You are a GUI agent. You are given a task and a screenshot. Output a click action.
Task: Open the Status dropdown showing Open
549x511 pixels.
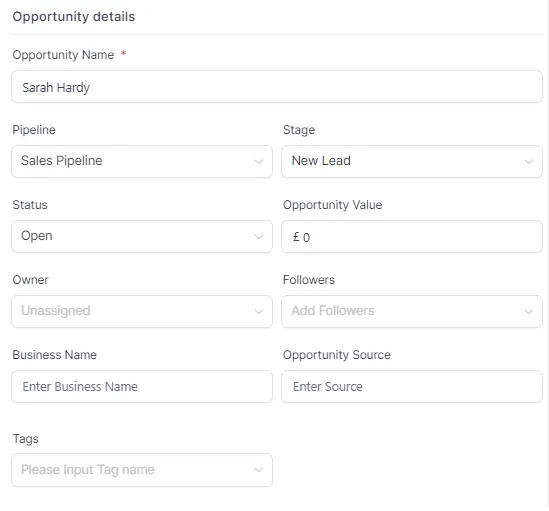click(x=142, y=236)
